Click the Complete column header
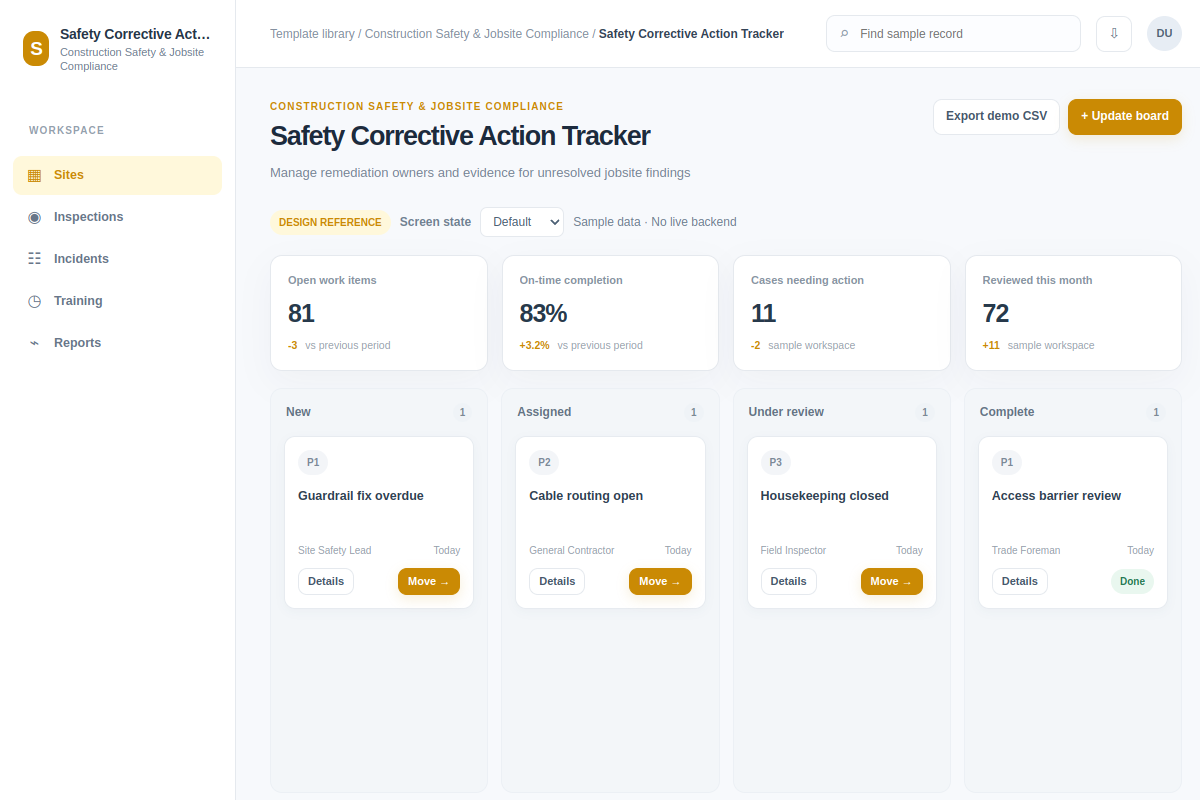The height and width of the screenshot is (800, 1200). point(1007,412)
